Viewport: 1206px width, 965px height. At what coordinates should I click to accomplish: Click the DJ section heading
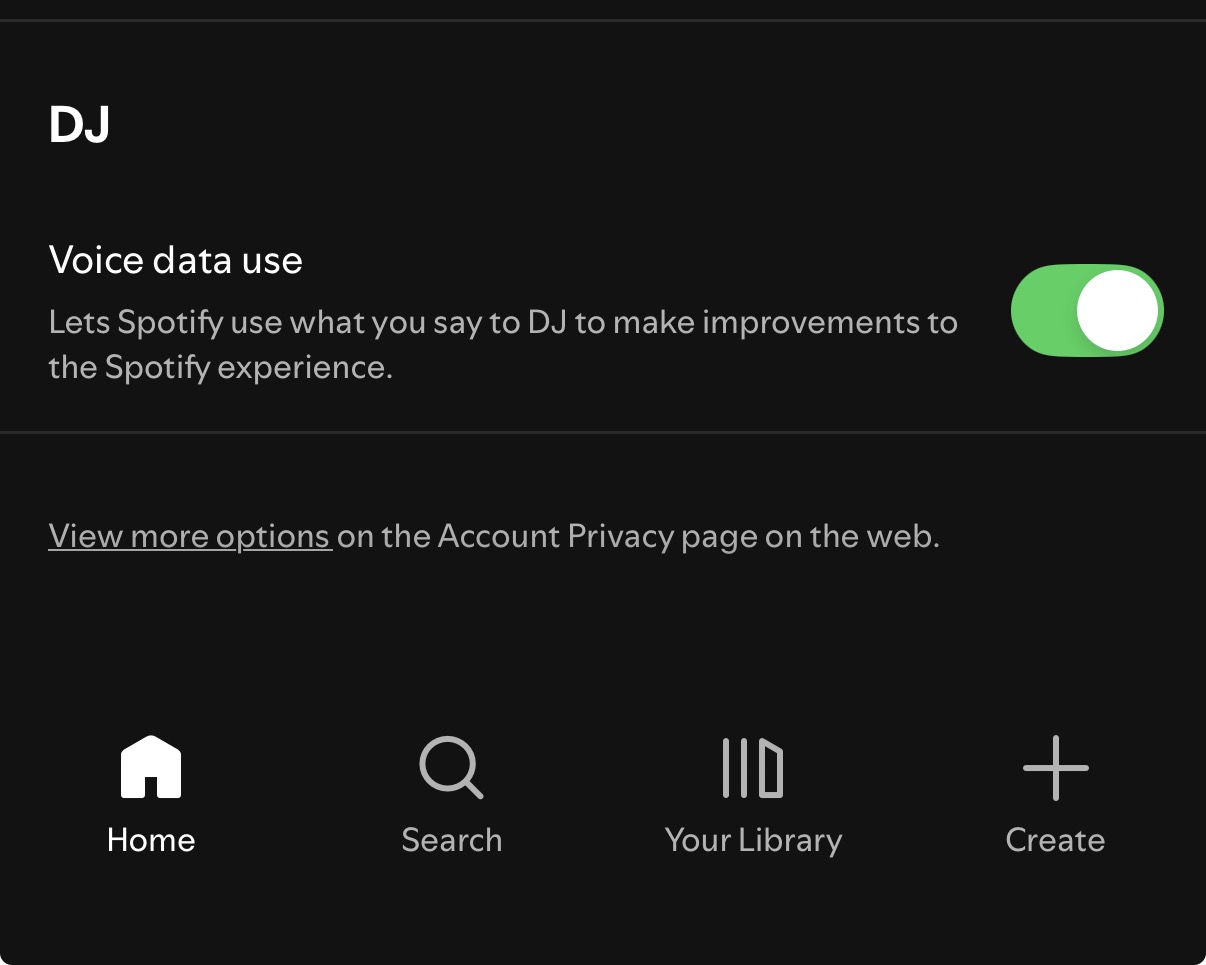click(x=79, y=126)
